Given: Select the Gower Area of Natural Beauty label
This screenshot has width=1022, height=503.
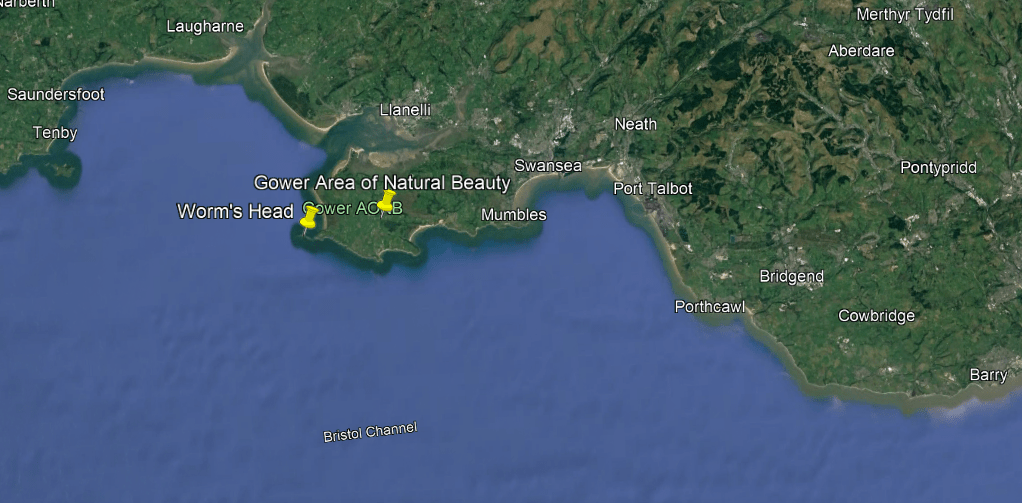Looking at the screenshot, I should tap(382, 182).
